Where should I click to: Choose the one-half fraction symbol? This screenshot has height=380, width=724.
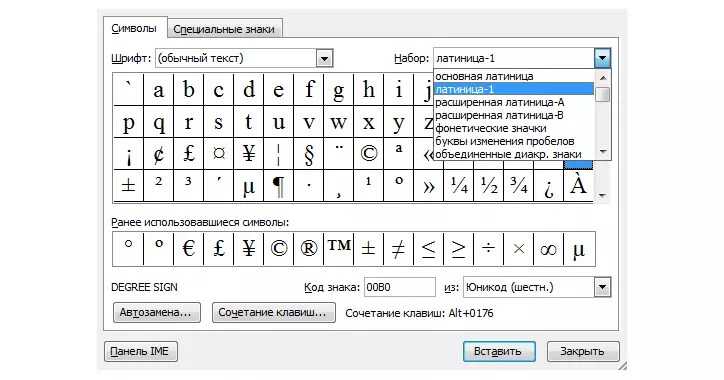coord(489,186)
